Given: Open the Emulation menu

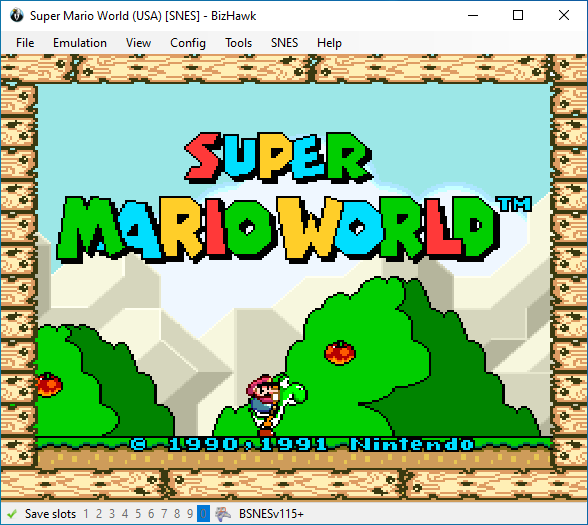Looking at the screenshot, I should click(80, 43).
